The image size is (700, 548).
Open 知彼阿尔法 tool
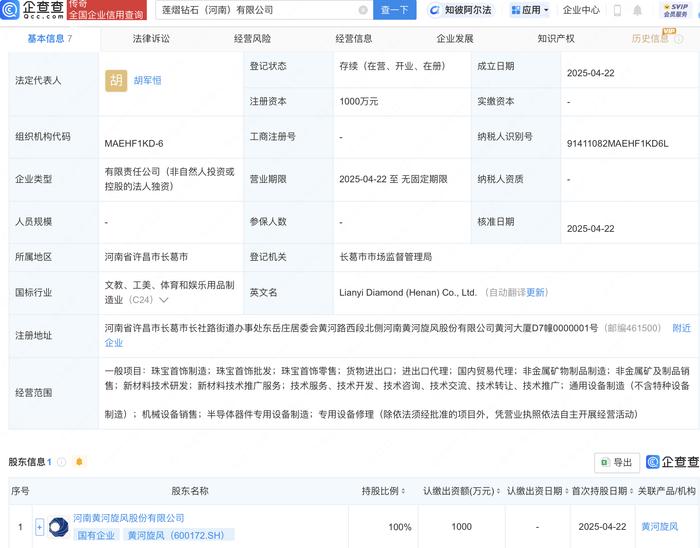tap(461, 10)
